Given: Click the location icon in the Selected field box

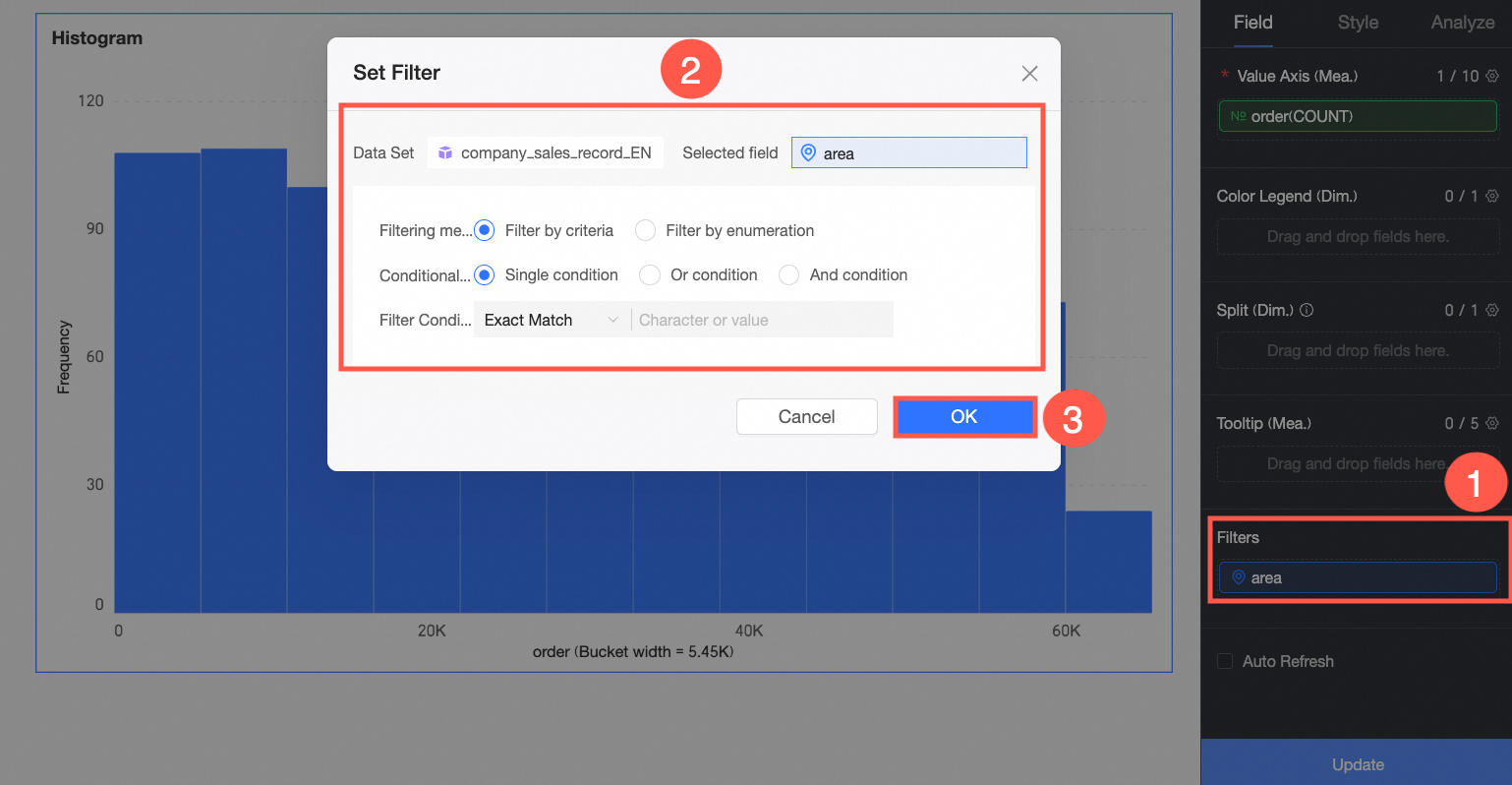Looking at the screenshot, I should point(808,153).
